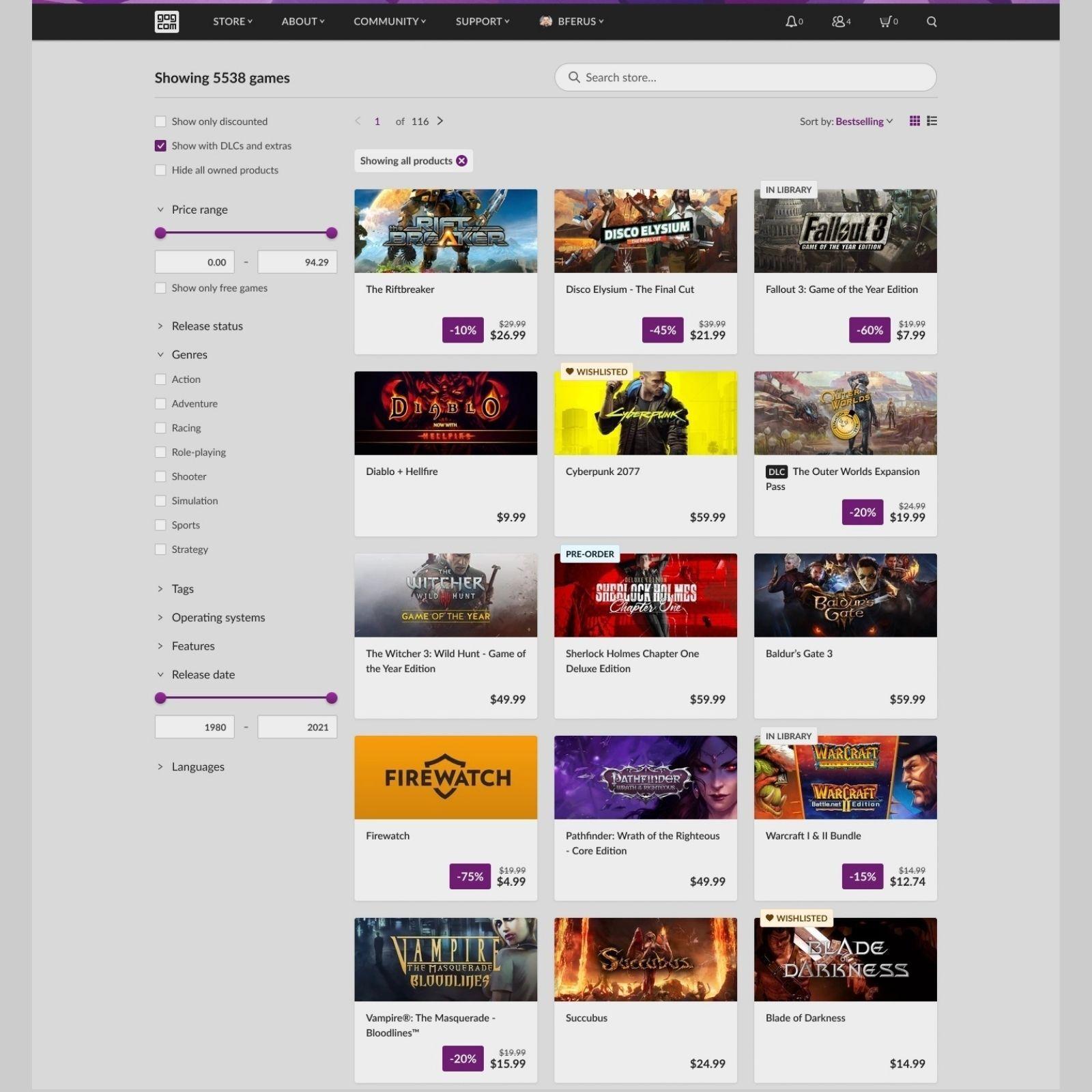Image resolution: width=1092 pixels, height=1092 pixels.
Task: Open the COMMUNITY menu
Action: (389, 21)
